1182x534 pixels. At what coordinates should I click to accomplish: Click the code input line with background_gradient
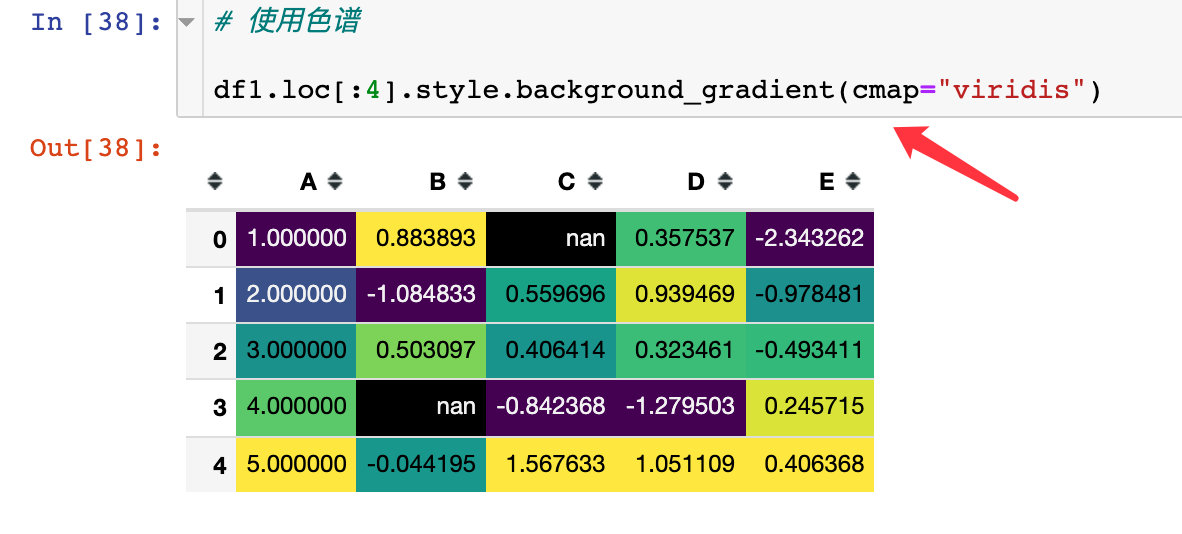click(x=657, y=91)
